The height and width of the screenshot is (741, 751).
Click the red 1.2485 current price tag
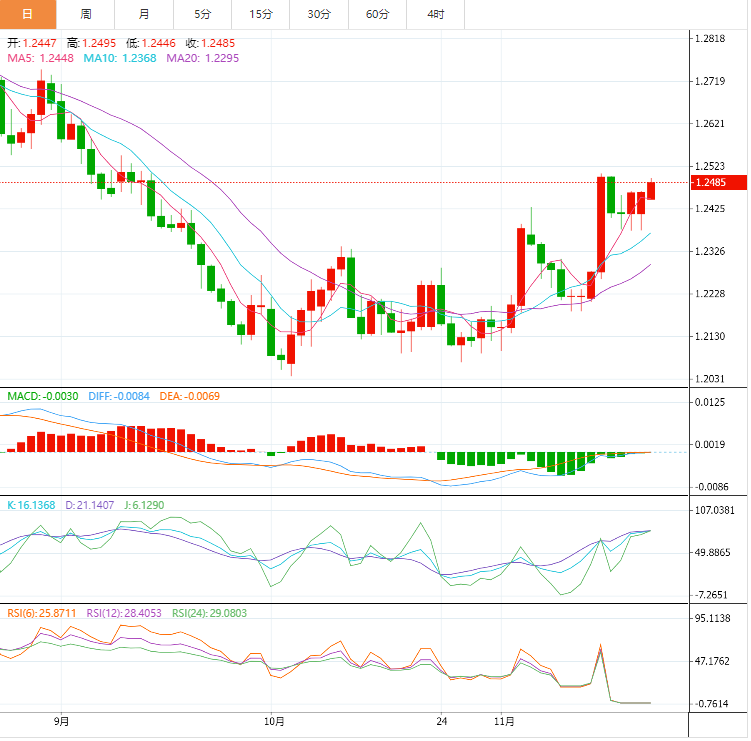point(717,182)
